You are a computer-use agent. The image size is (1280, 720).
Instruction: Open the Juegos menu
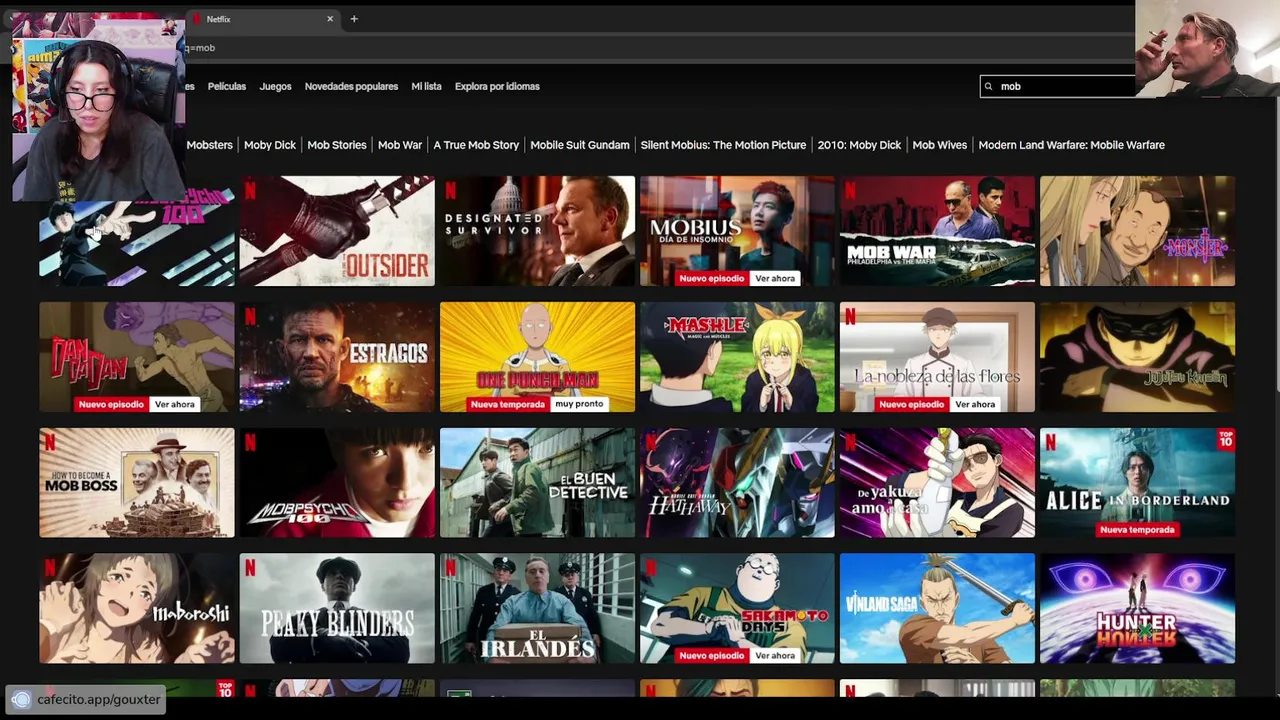click(x=275, y=87)
